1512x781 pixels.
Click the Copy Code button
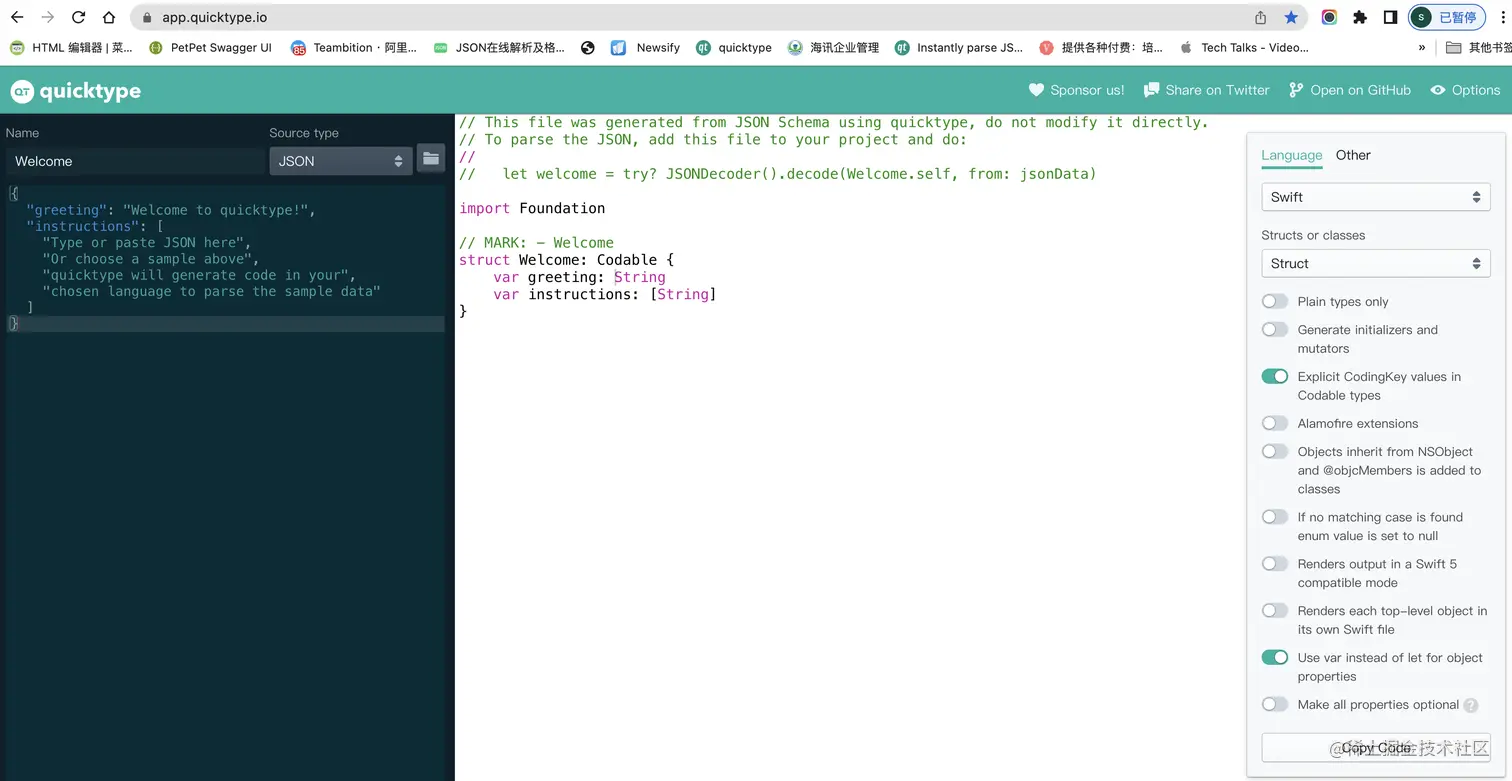(x=1376, y=748)
